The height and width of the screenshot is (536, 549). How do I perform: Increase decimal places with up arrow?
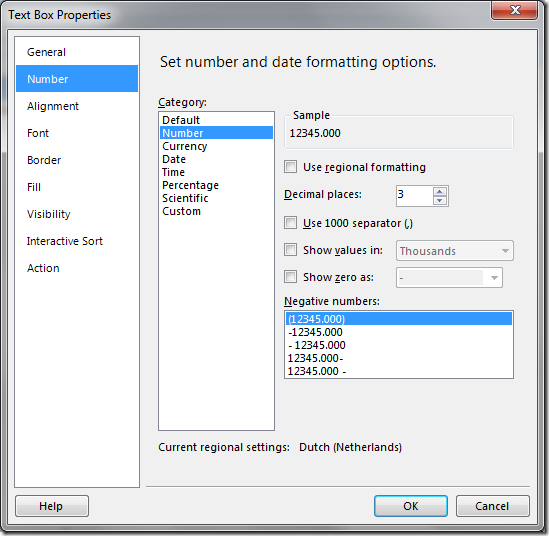click(x=439, y=192)
